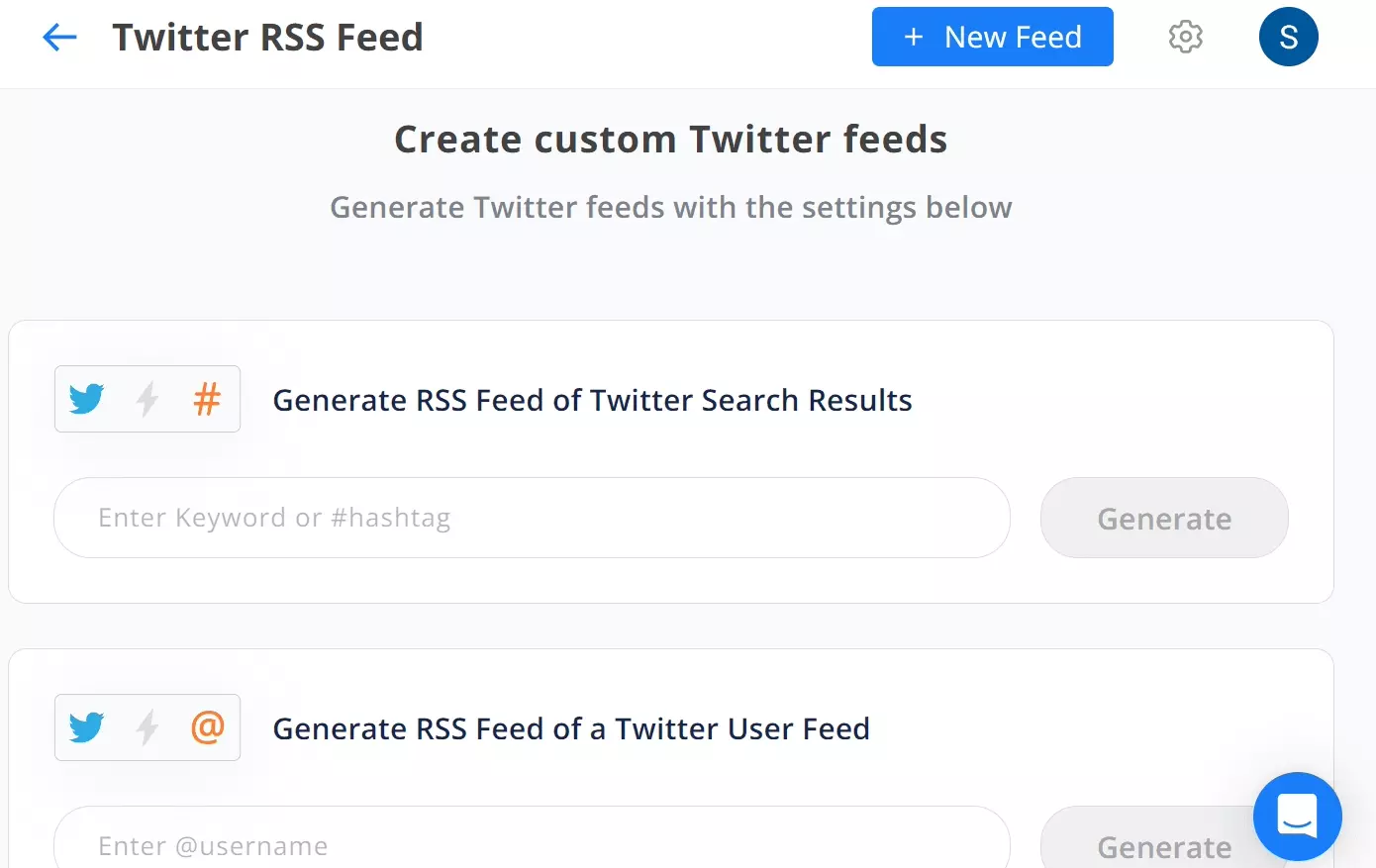
Task: Click the Generate RSS Feed of Twitter Search Results heading
Action: [592, 400]
